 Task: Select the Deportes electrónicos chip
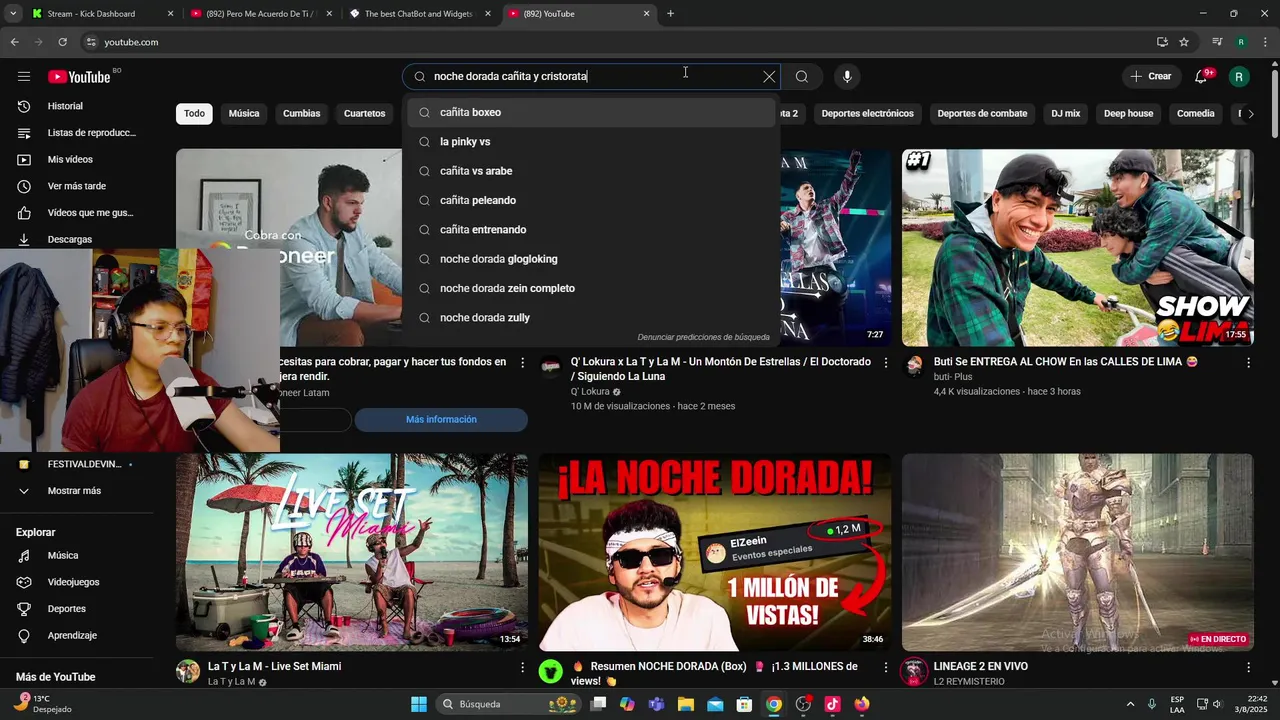868,114
